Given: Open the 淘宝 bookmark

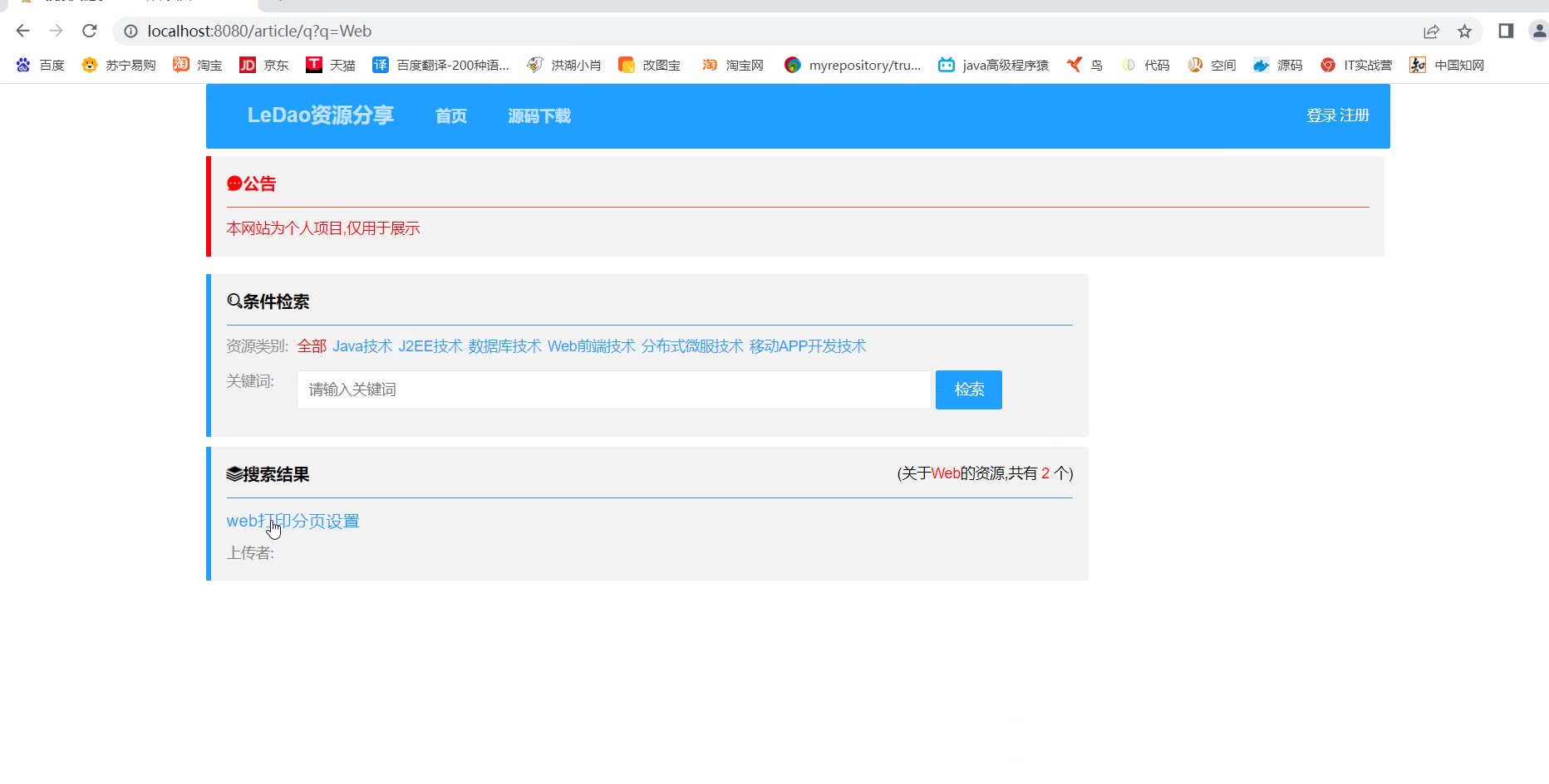Looking at the screenshot, I should coord(198,65).
